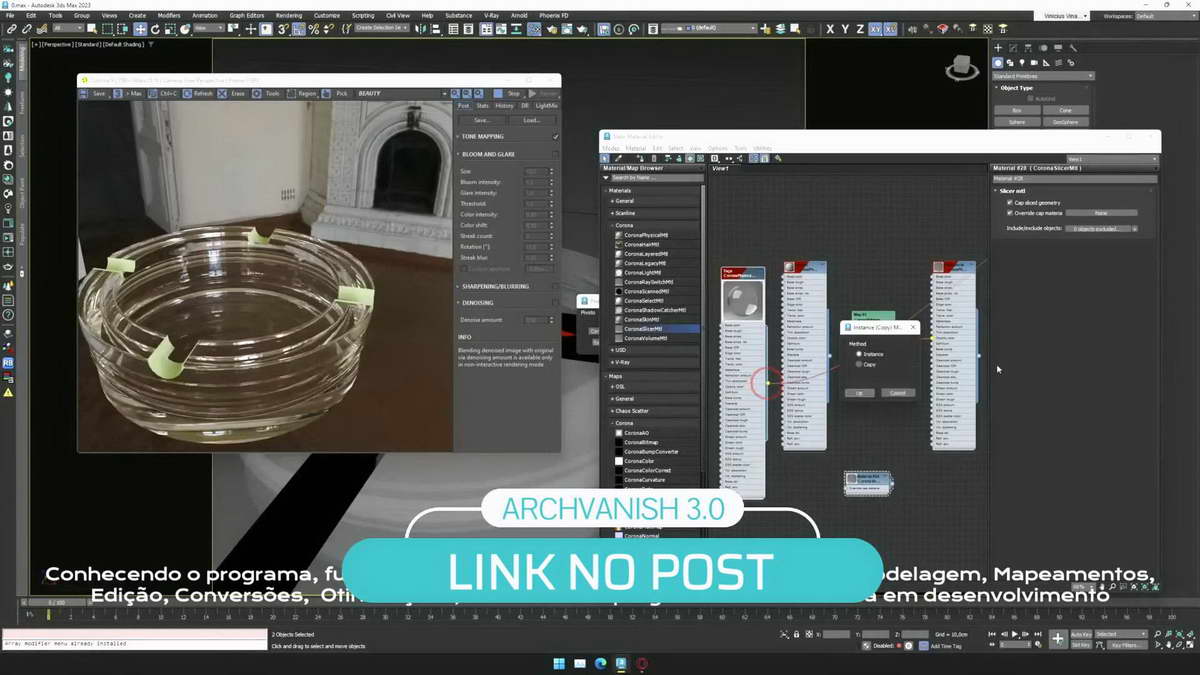
Task: Open the Create Selection Set dropdown
Action: point(383,29)
